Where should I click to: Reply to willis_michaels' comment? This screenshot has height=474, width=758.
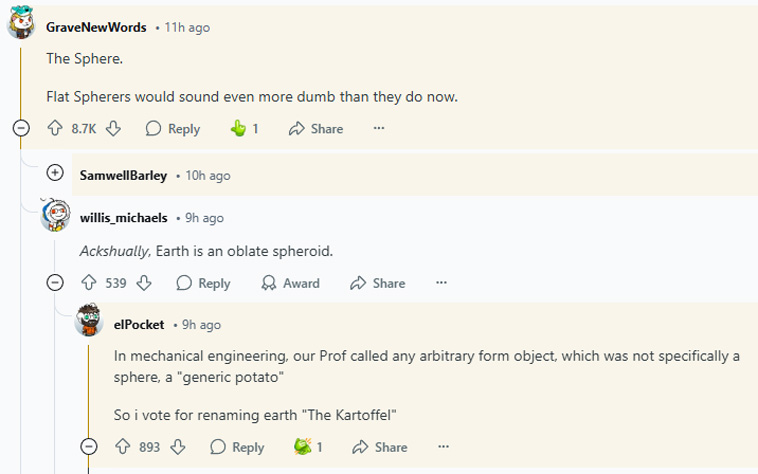[x=204, y=283]
